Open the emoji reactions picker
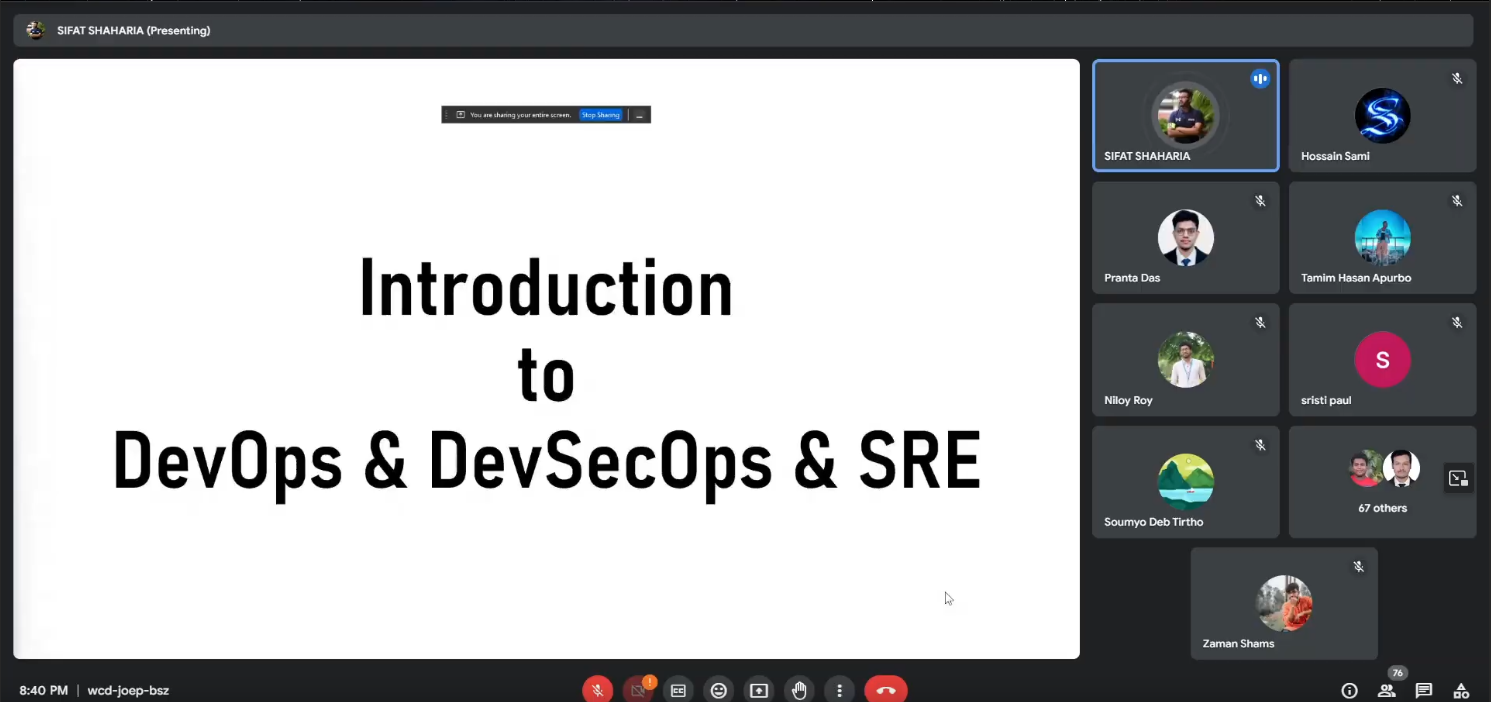 pyautogui.click(x=718, y=690)
